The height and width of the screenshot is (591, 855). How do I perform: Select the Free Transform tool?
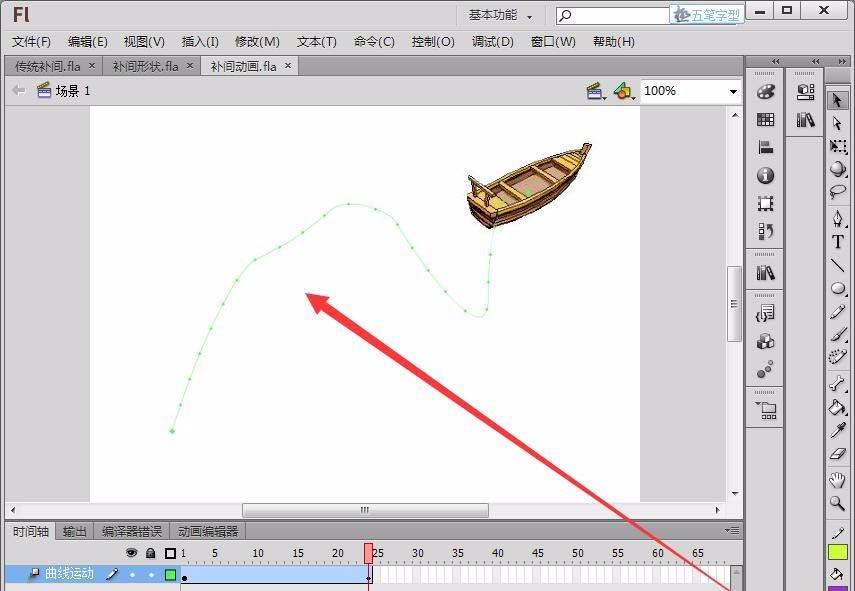pos(838,146)
